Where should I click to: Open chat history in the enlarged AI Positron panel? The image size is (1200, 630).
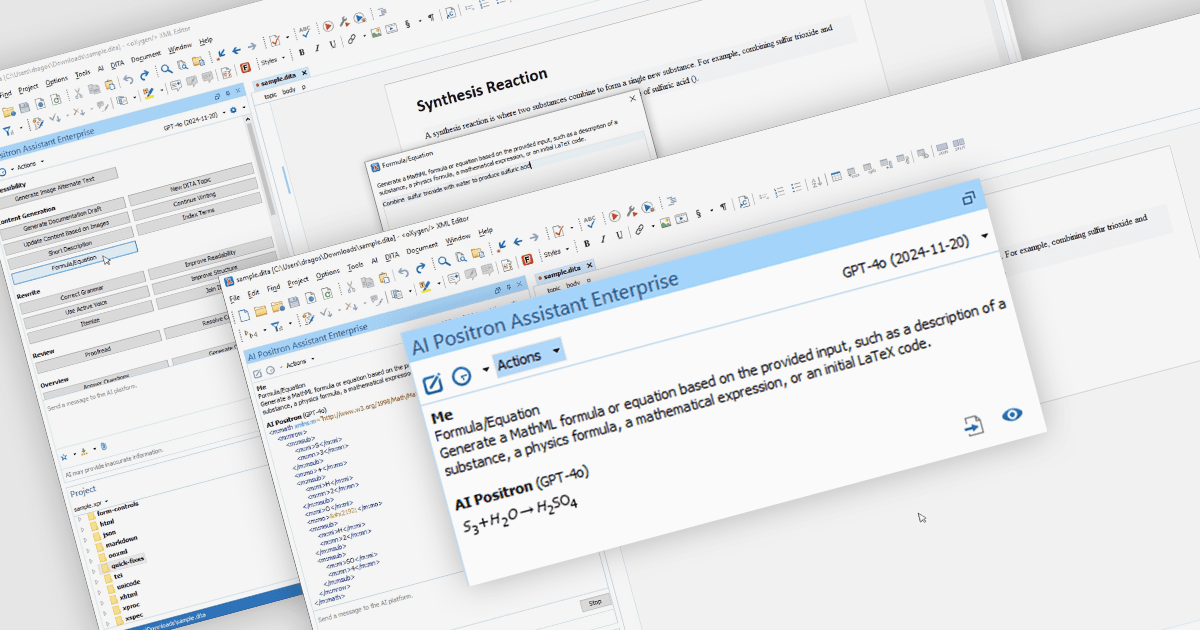point(461,376)
